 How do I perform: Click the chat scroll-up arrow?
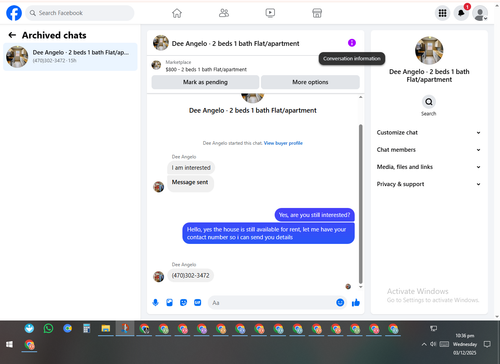click(360, 97)
